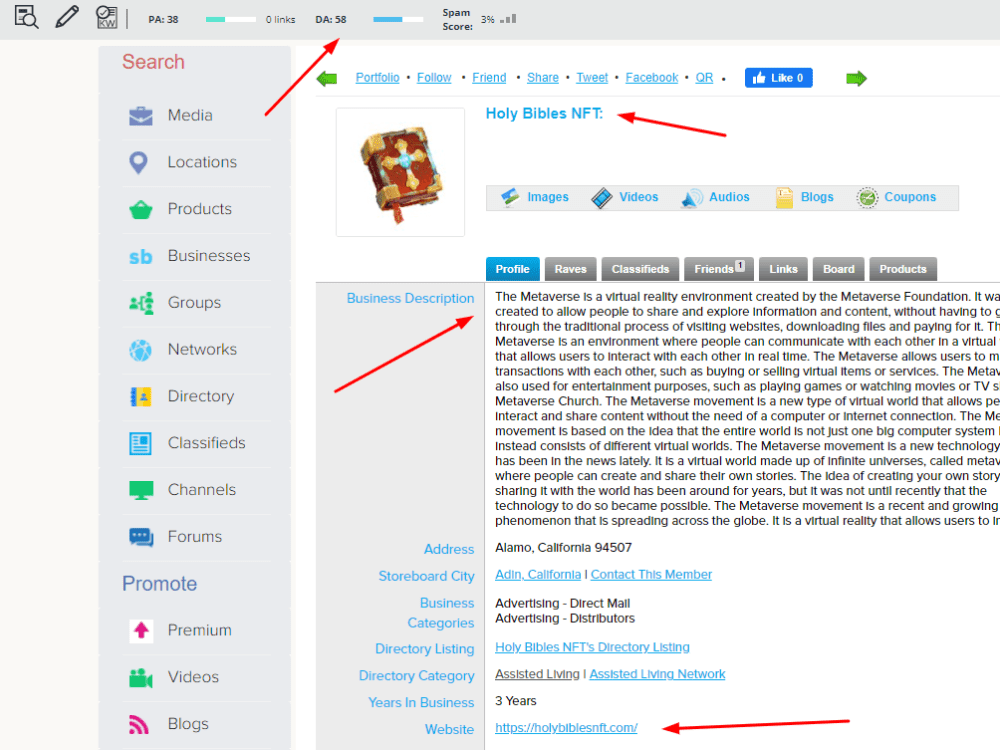
Task: Click the Media menu label
Action: pyautogui.click(x=190, y=115)
